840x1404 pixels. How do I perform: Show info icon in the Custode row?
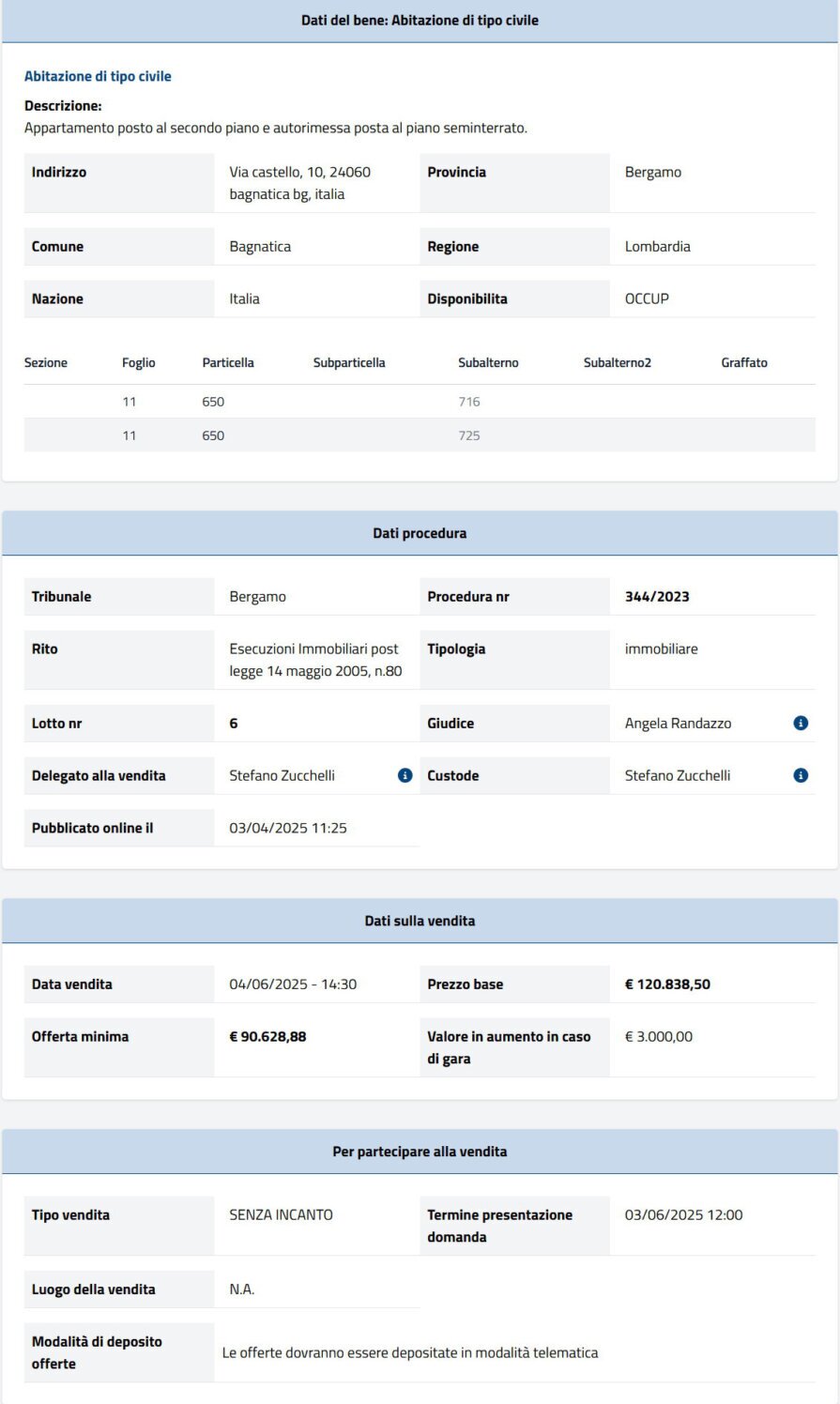point(801,776)
